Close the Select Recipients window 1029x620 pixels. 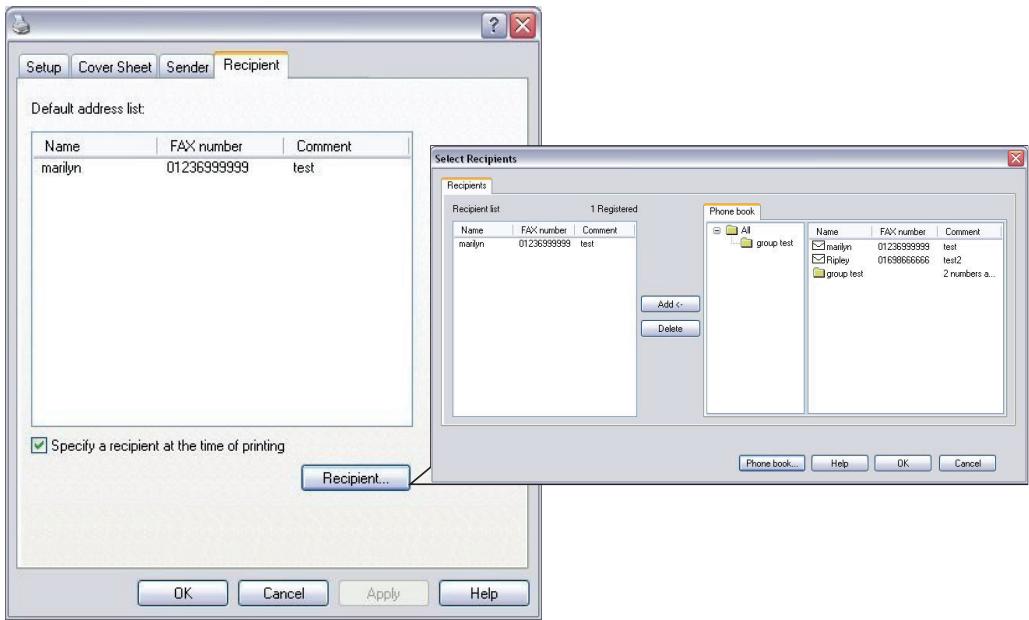[x=1016, y=158]
